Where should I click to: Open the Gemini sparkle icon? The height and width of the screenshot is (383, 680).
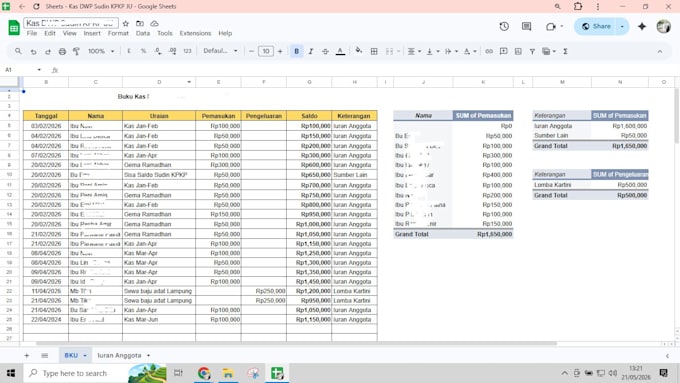[x=642, y=26]
